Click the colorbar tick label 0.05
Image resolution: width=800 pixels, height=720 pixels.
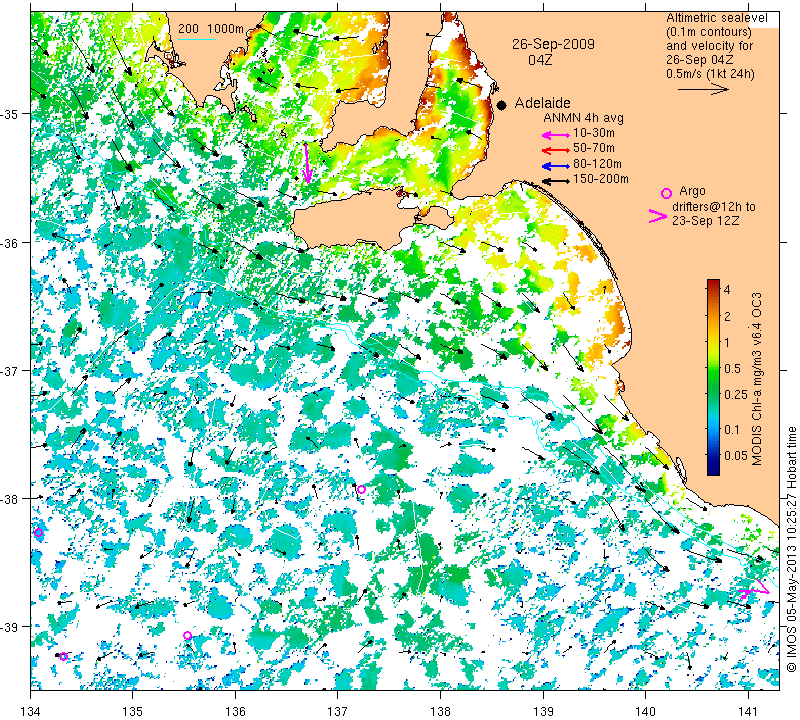[736, 455]
